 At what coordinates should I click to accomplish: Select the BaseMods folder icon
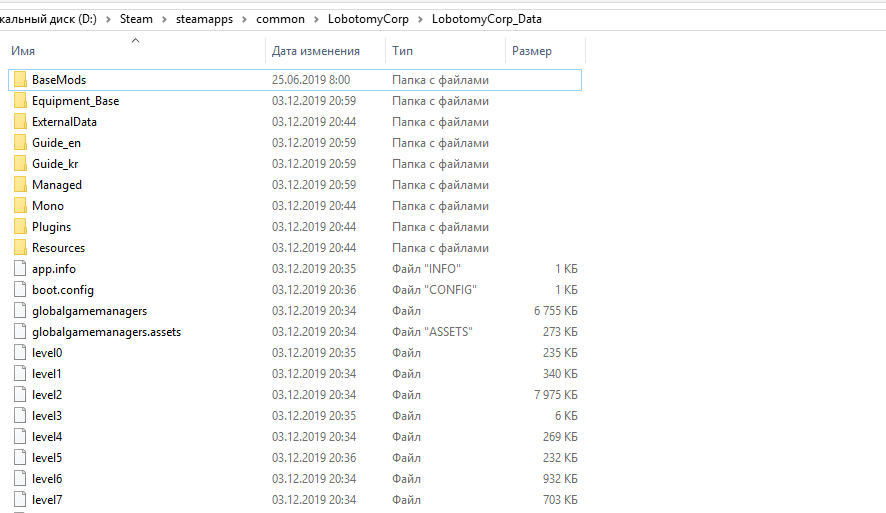pyautogui.click(x=20, y=80)
